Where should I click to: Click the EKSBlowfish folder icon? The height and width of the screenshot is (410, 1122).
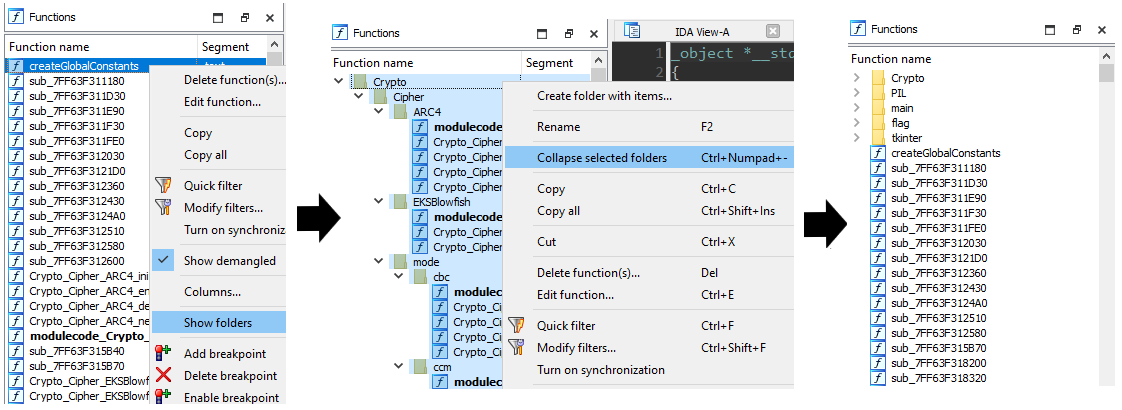(x=401, y=202)
